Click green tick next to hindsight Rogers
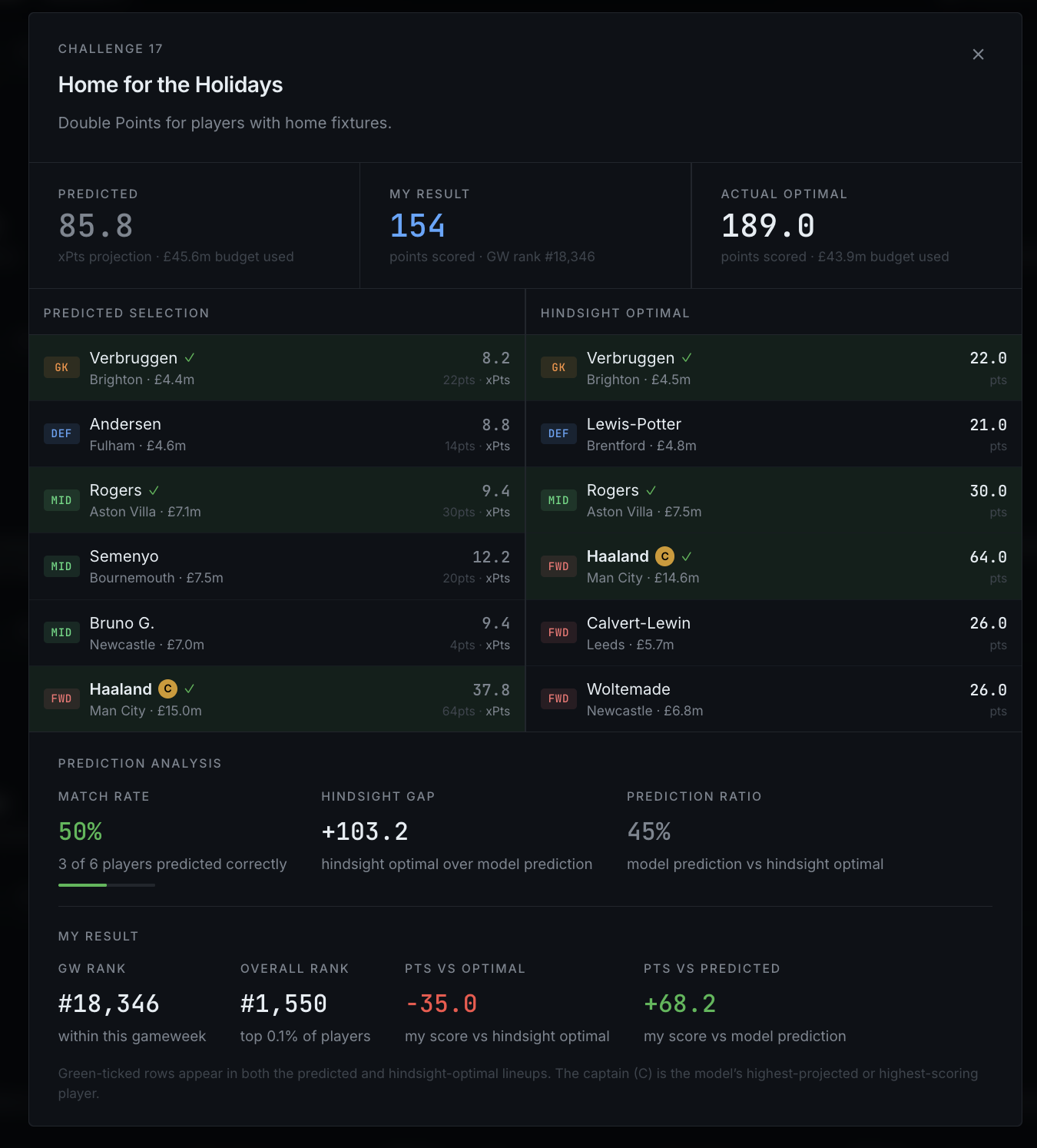The height and width of the screenshot is (1148, 1037). pos(651,490)
